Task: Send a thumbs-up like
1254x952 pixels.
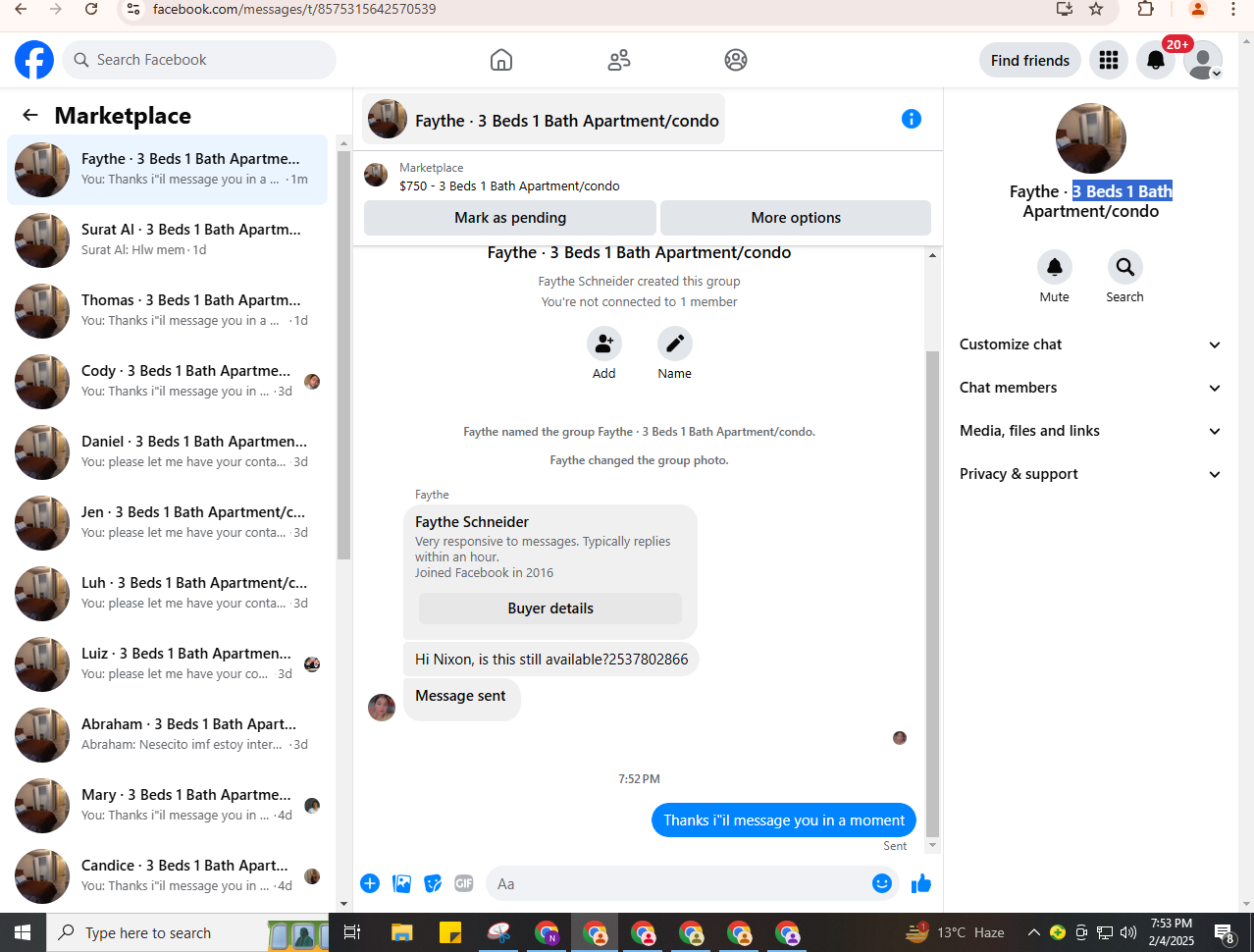Action: (x=920, y=883)
